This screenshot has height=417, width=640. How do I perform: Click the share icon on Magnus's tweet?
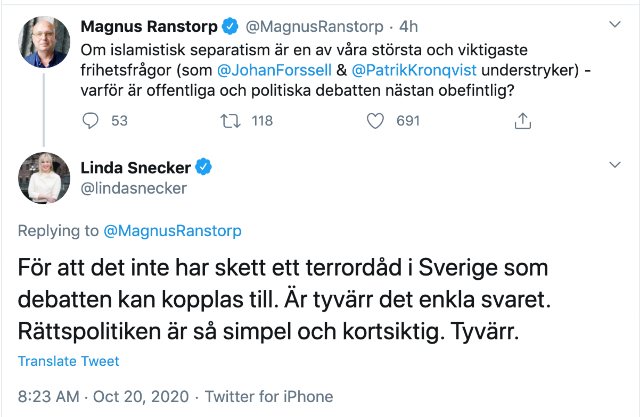(x=522, y=121)
